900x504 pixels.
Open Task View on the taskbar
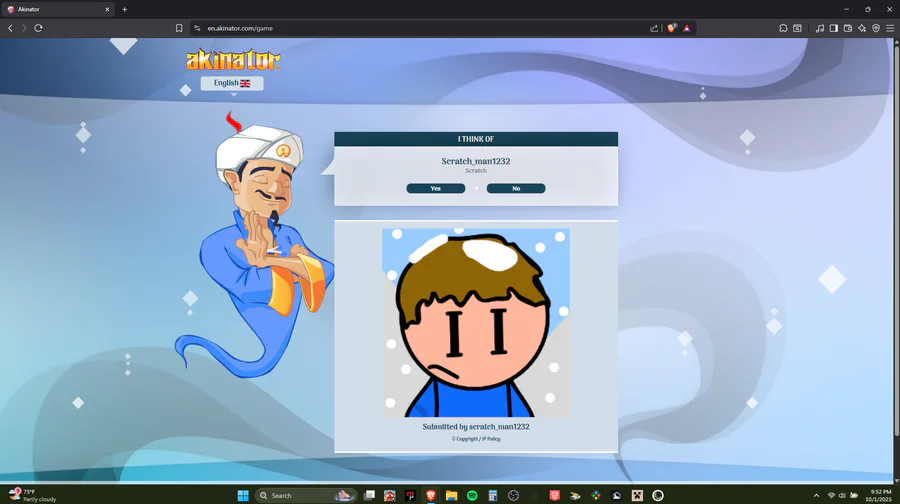(x=370, y=495)
